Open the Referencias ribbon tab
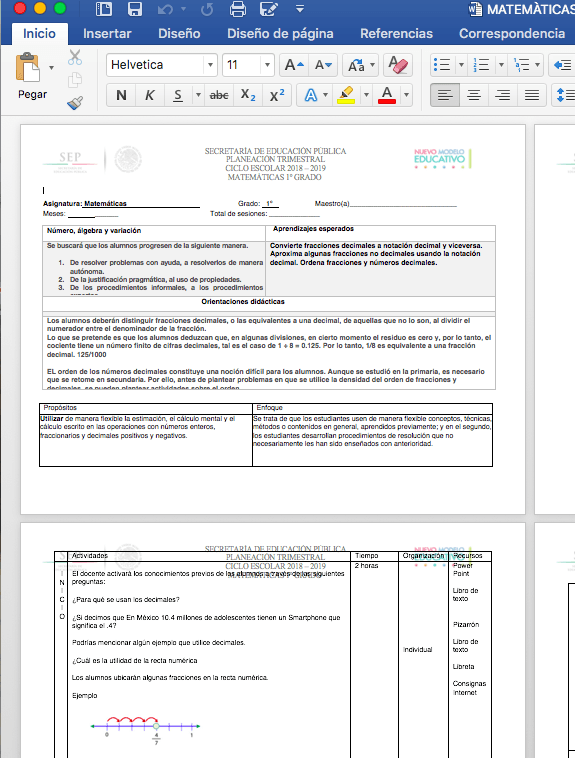The width and height of the screenshot is (575, 758). point(396,33)
